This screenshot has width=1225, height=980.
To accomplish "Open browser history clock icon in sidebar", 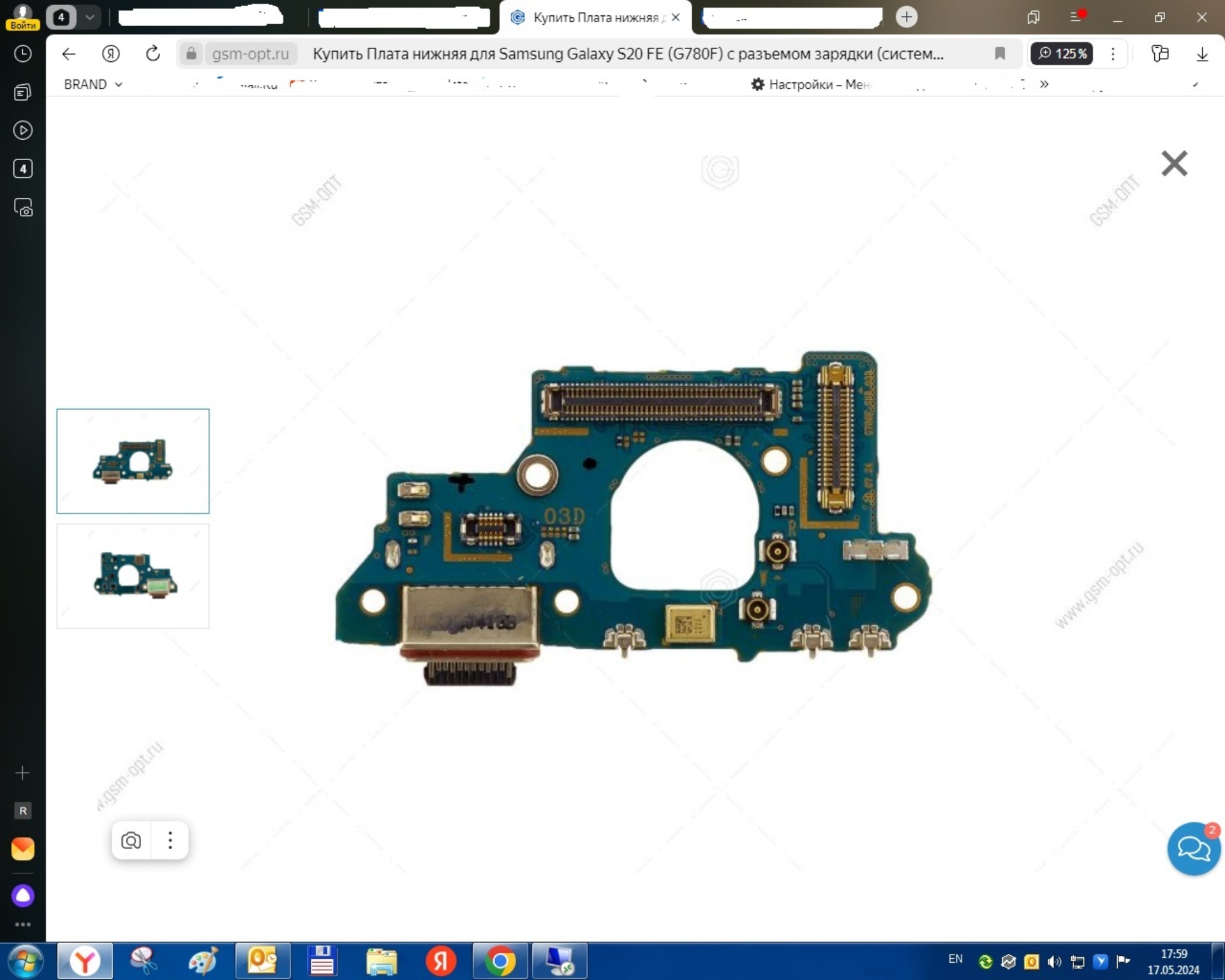I will coord(23,54).
